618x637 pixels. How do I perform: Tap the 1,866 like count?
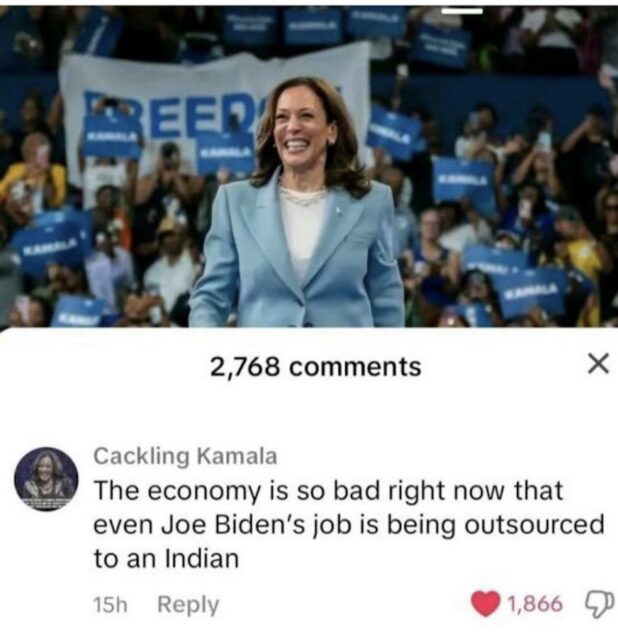[x=535, y=604]
